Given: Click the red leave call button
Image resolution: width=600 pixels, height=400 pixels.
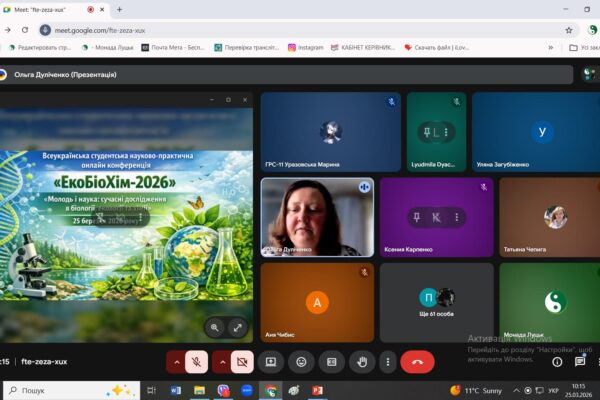Looking at the screenshot, I should pos(417,361).
